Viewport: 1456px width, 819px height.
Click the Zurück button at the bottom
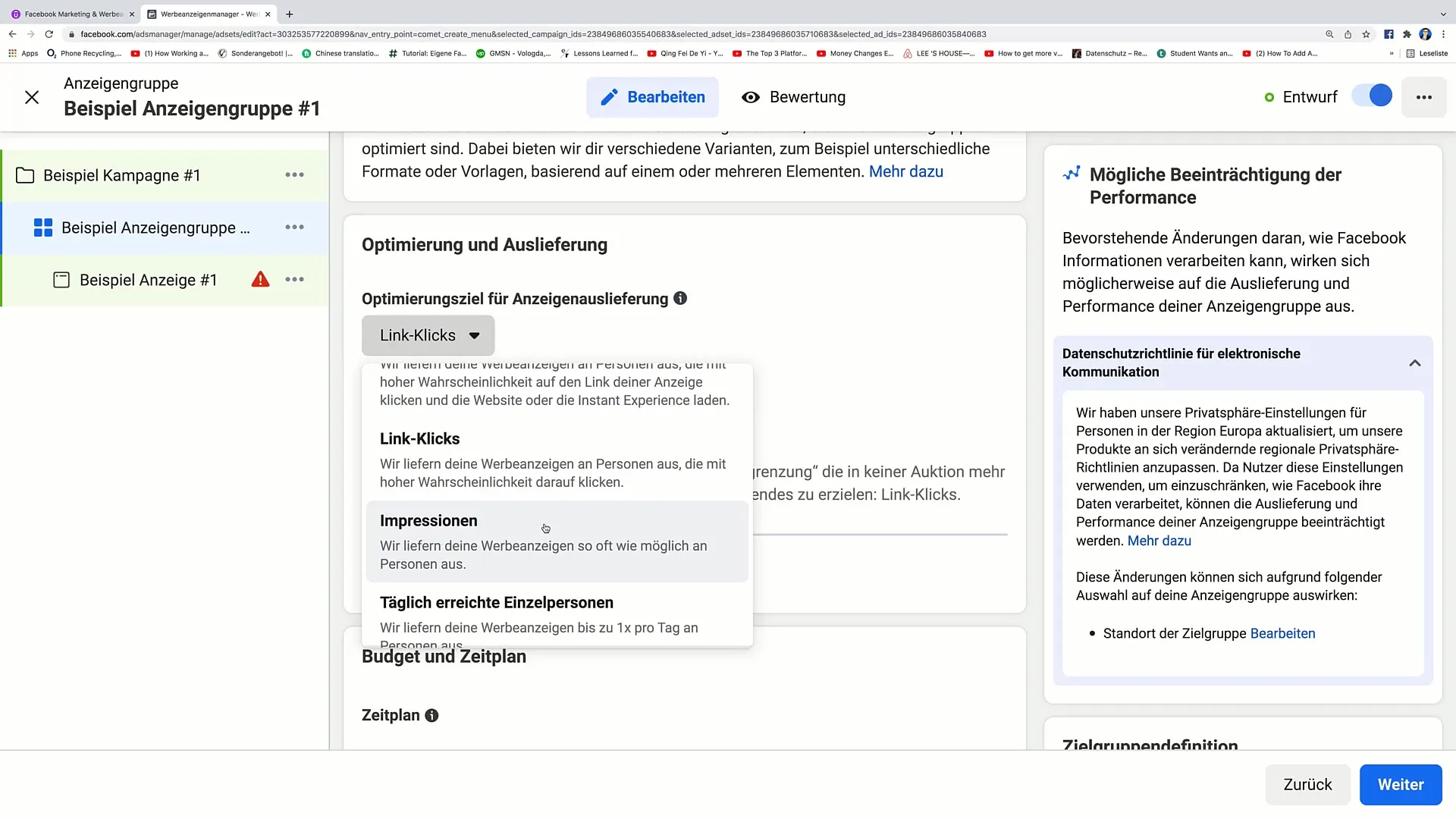point(1308,784)
